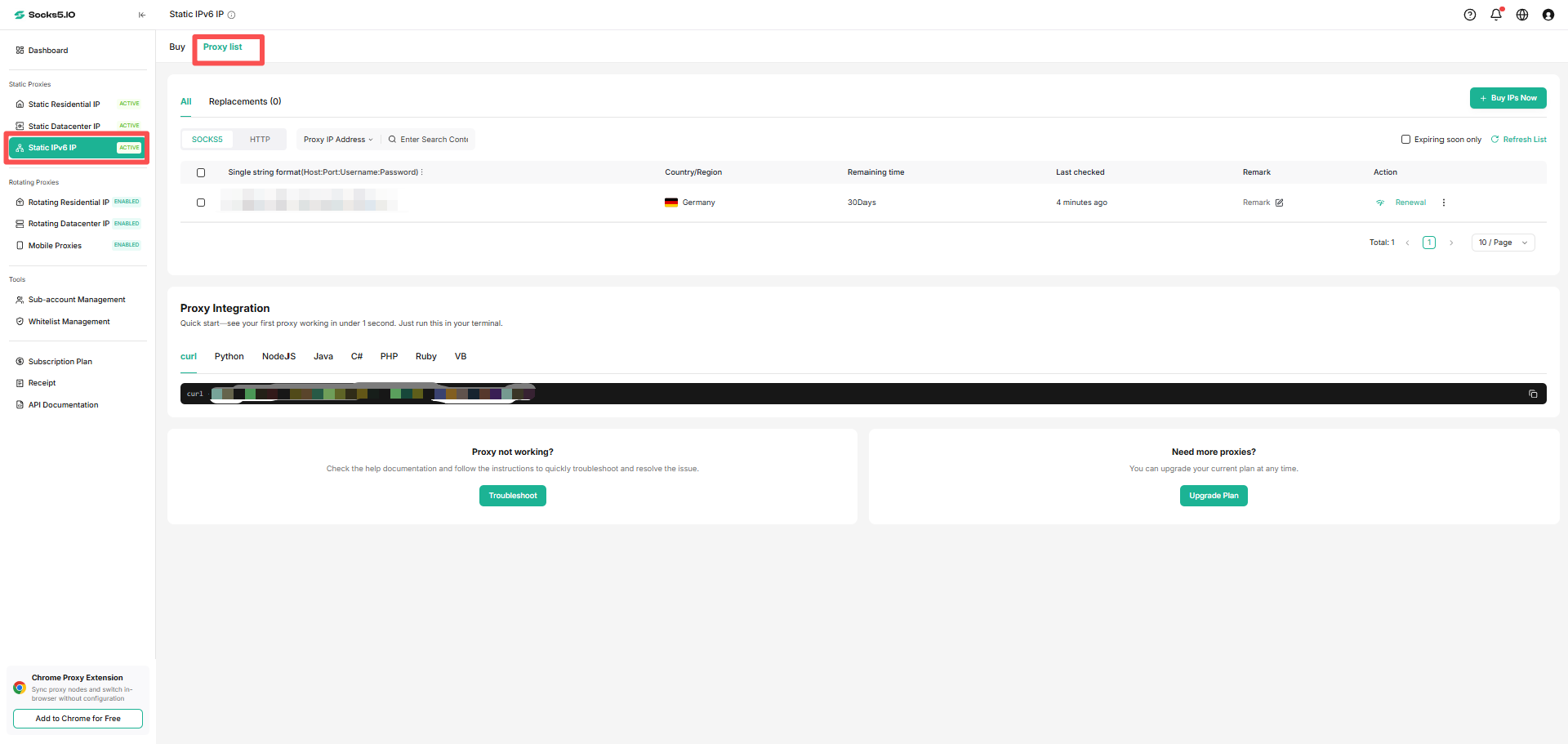
Task: Select the Germany proxy row checkbox
Action: point(201,203)
